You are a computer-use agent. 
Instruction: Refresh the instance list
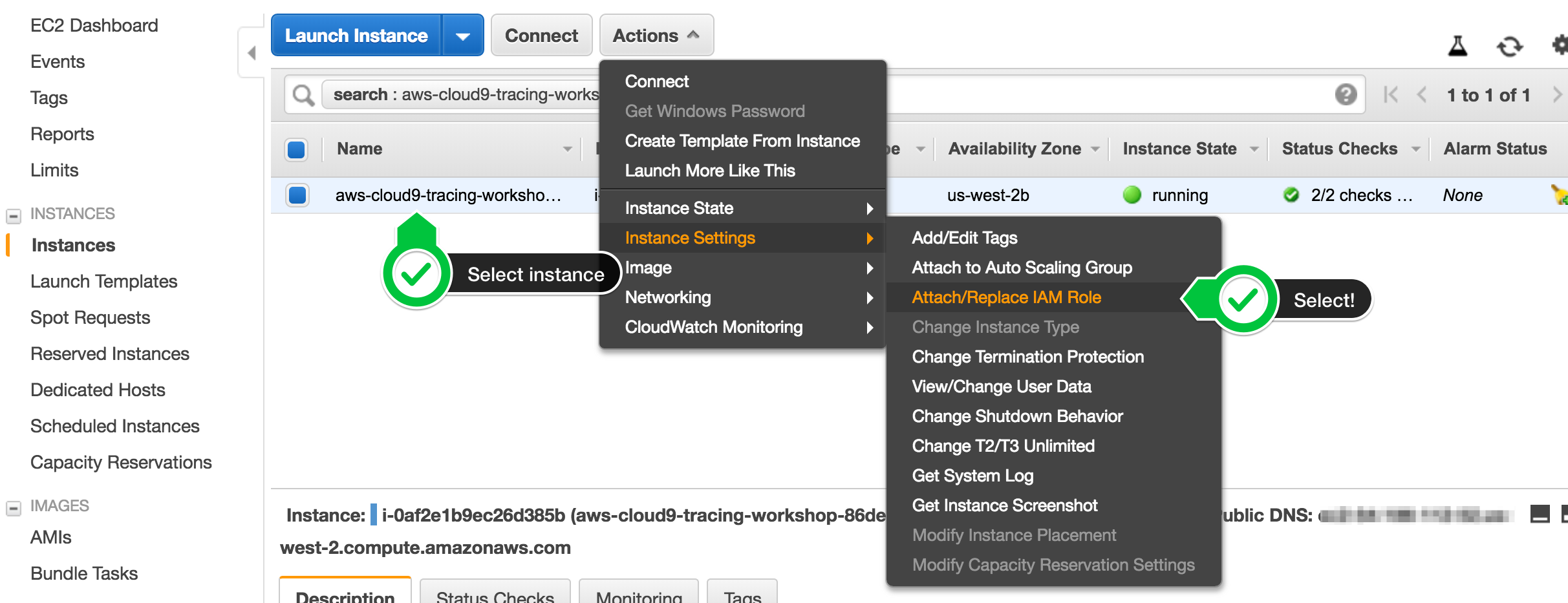pos(1510,47)
